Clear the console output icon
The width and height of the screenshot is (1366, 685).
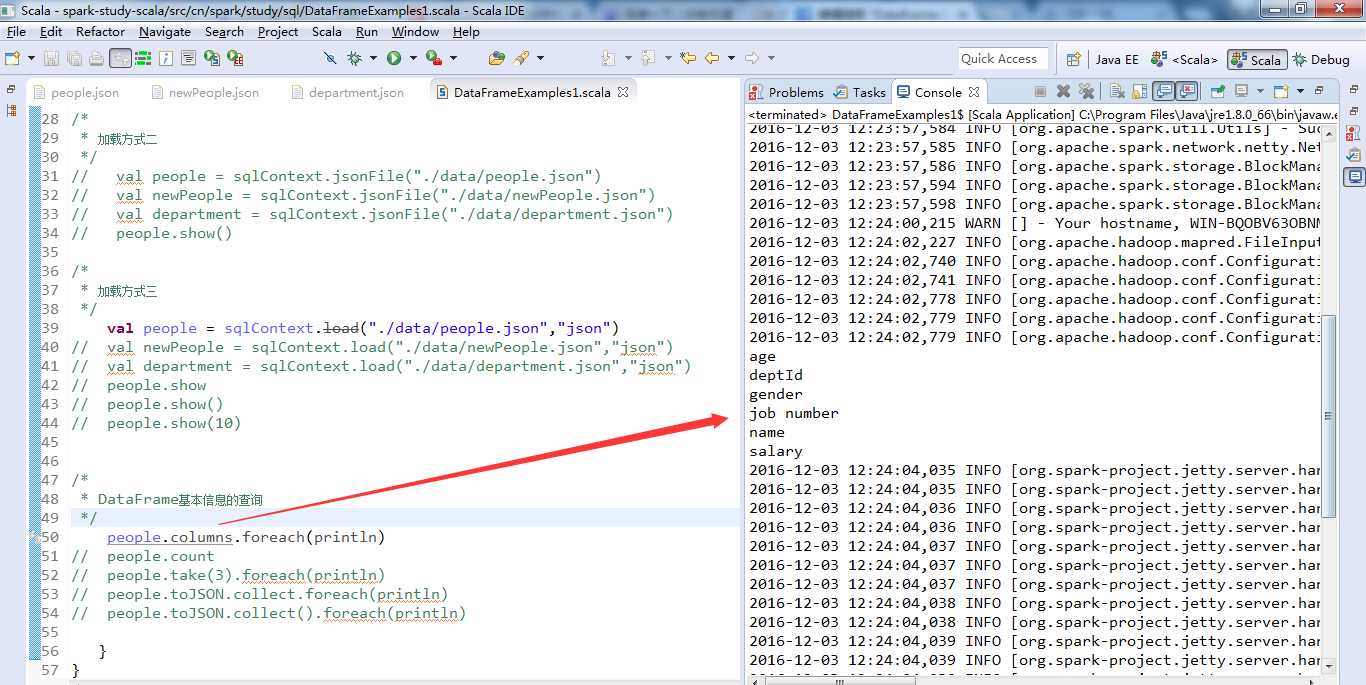(1117, 92)
